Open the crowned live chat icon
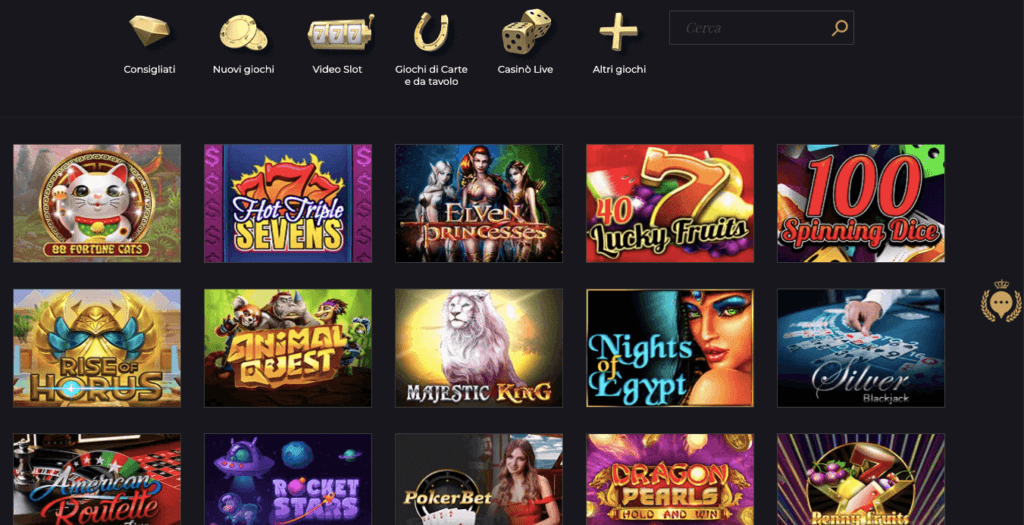The width and height of the screenshot is (1024, 525). pyautogui.click(x=1000, y=301)
